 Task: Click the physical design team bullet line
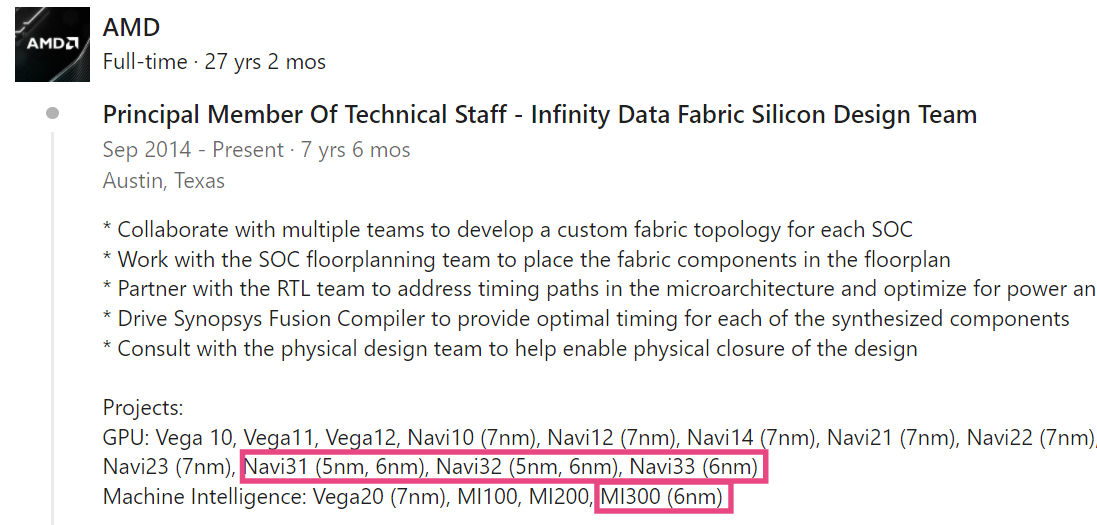click(510, 349)
